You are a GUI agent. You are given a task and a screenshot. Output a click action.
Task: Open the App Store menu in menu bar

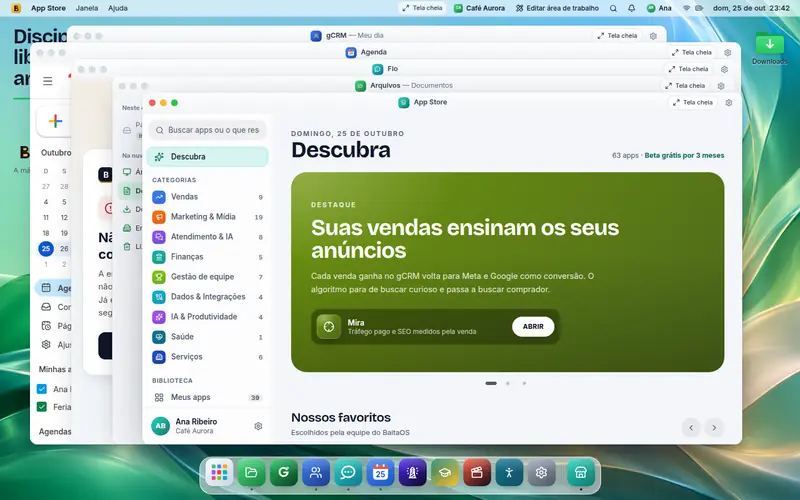pyautogui.click(x=48, y=8)
